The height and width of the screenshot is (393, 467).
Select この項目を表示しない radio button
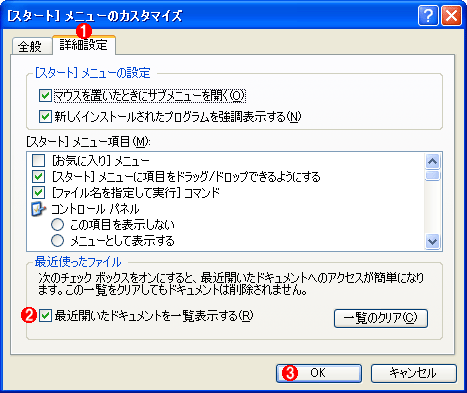tap(57, 225)
